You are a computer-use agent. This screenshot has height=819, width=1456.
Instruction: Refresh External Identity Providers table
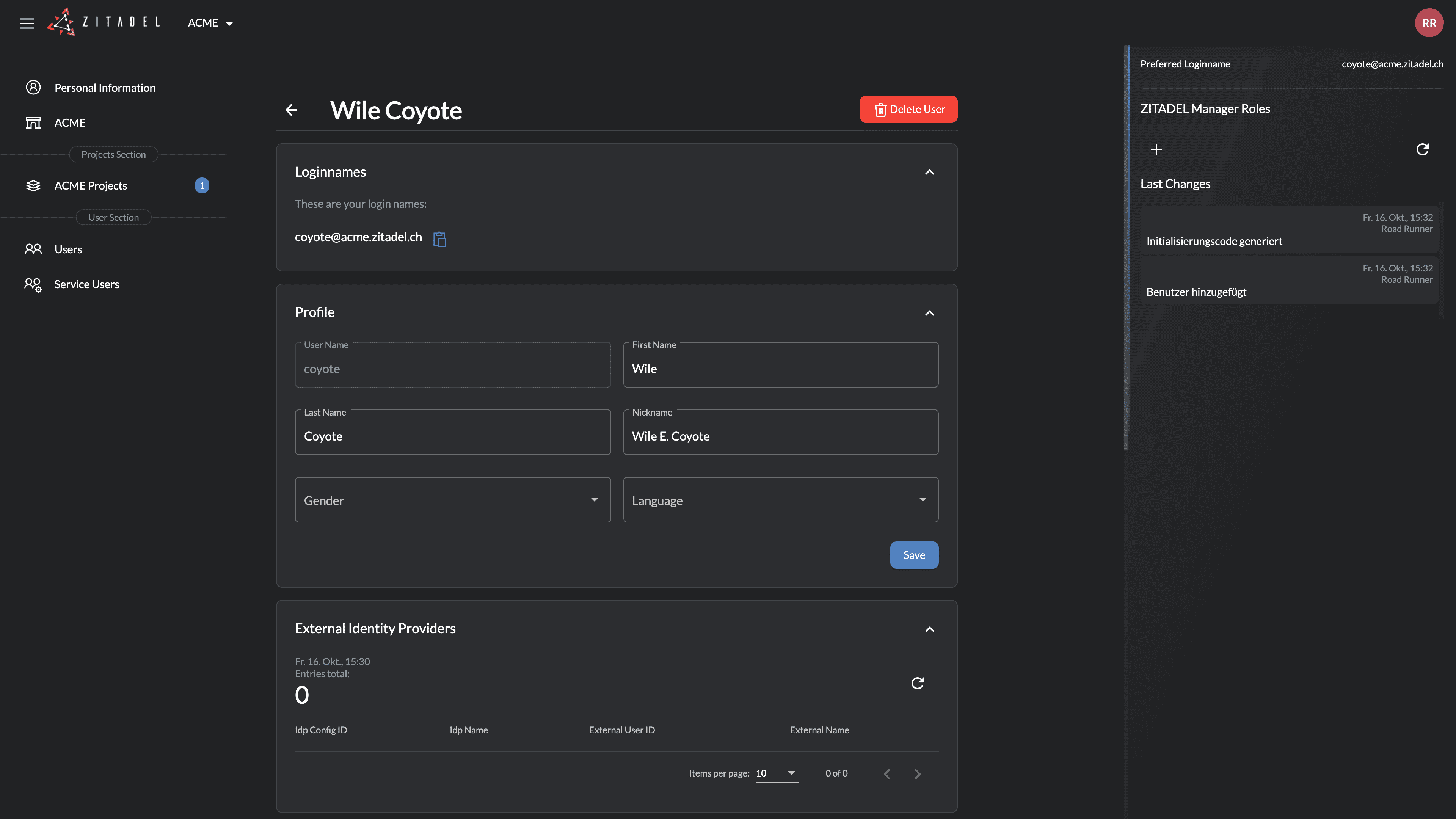tap(917, 683)
